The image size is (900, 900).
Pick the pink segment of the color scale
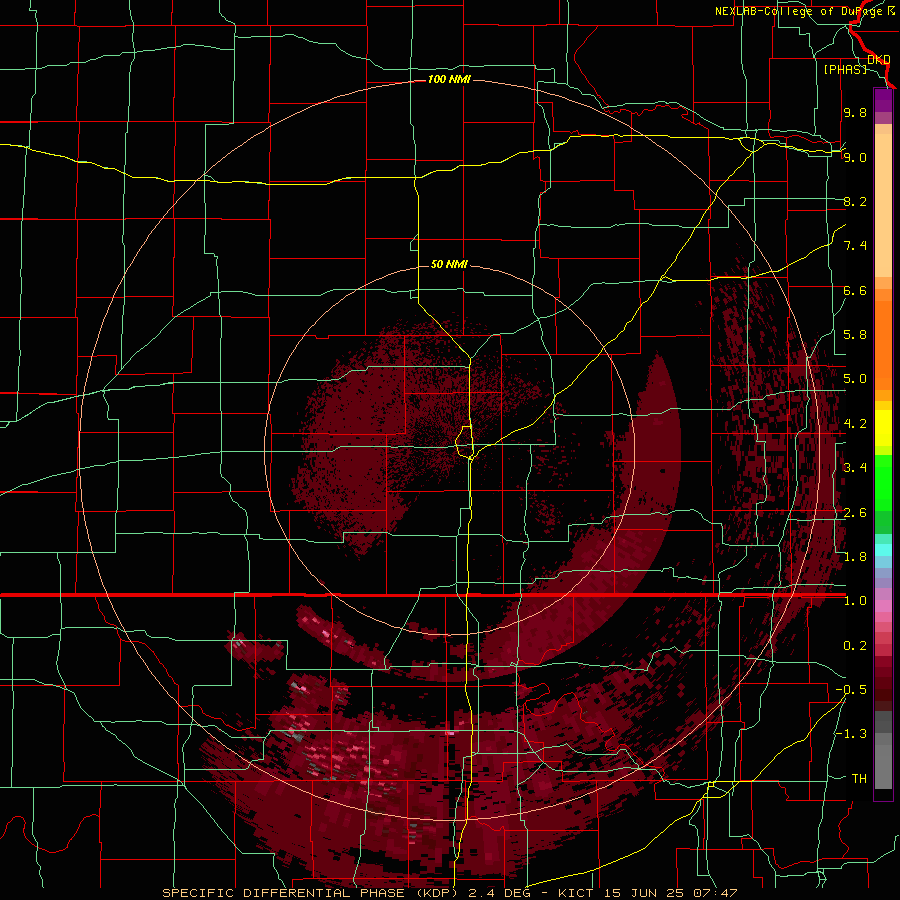(x=883, y=606)
